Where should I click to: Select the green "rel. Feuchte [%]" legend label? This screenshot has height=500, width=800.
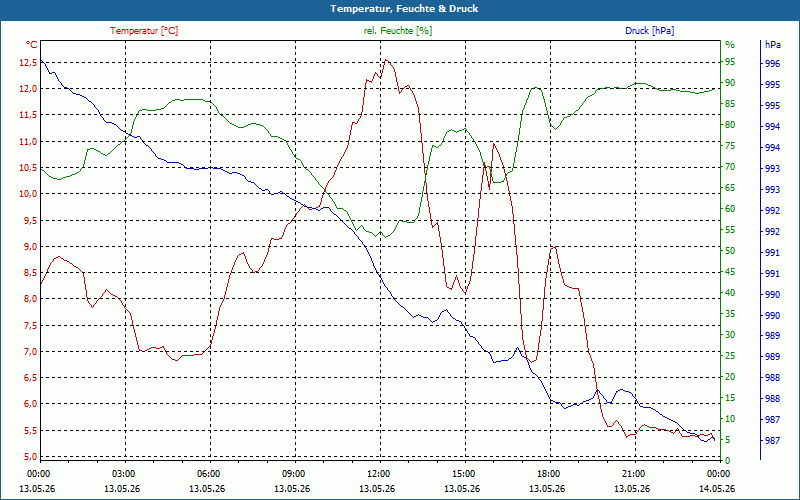point(398,31)
